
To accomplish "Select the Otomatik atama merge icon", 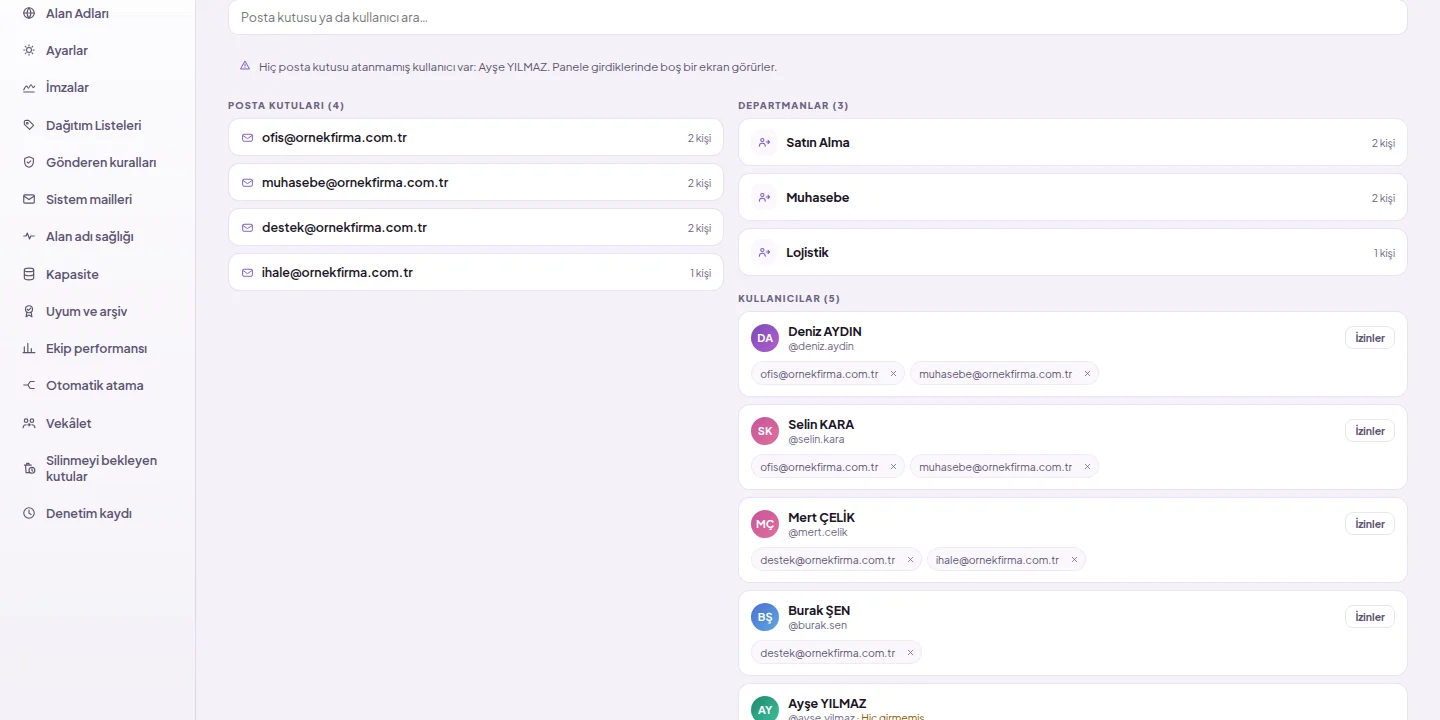I will (29, 386).
